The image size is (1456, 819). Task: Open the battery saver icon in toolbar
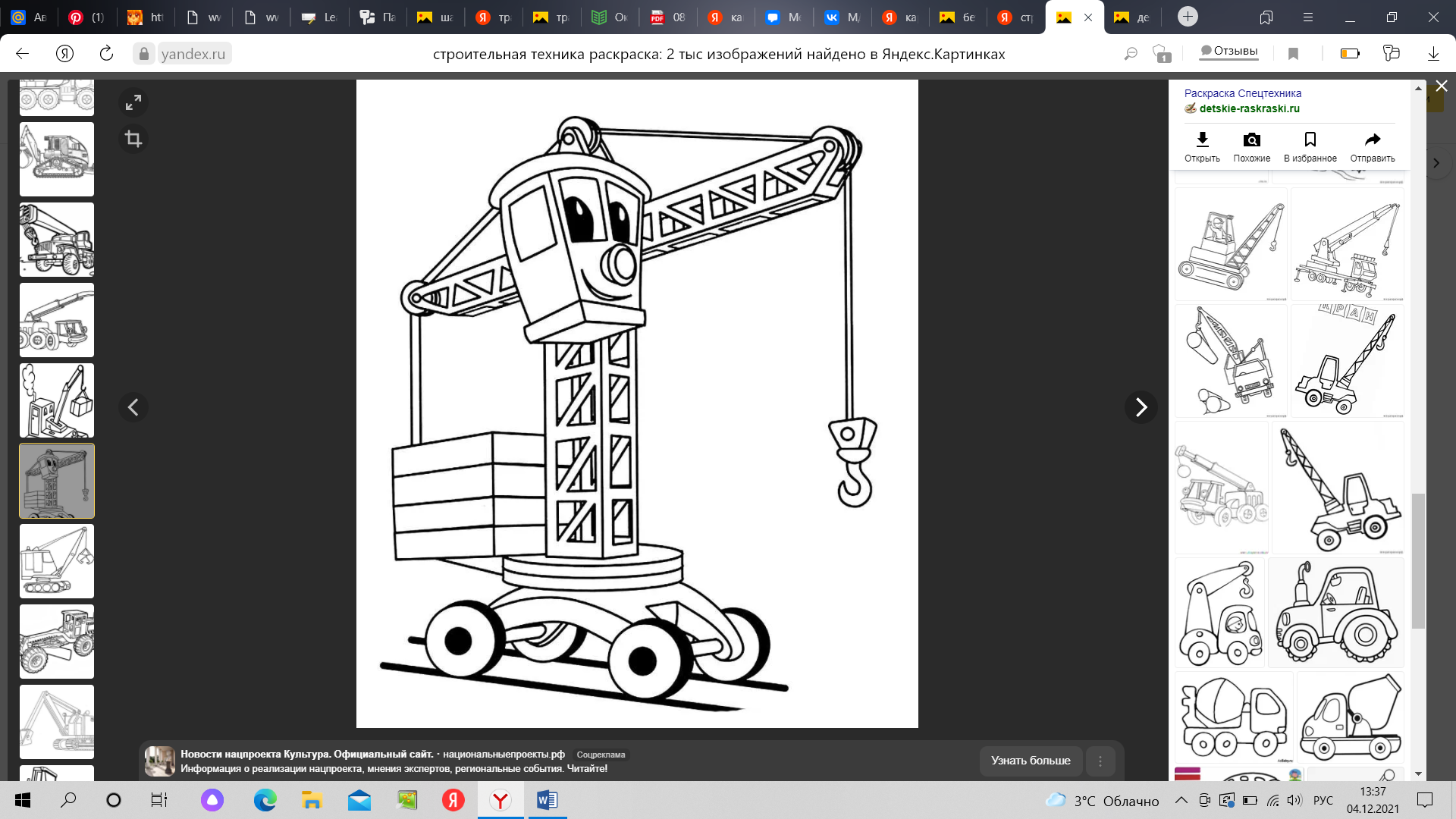click(x=1350, y=54)
